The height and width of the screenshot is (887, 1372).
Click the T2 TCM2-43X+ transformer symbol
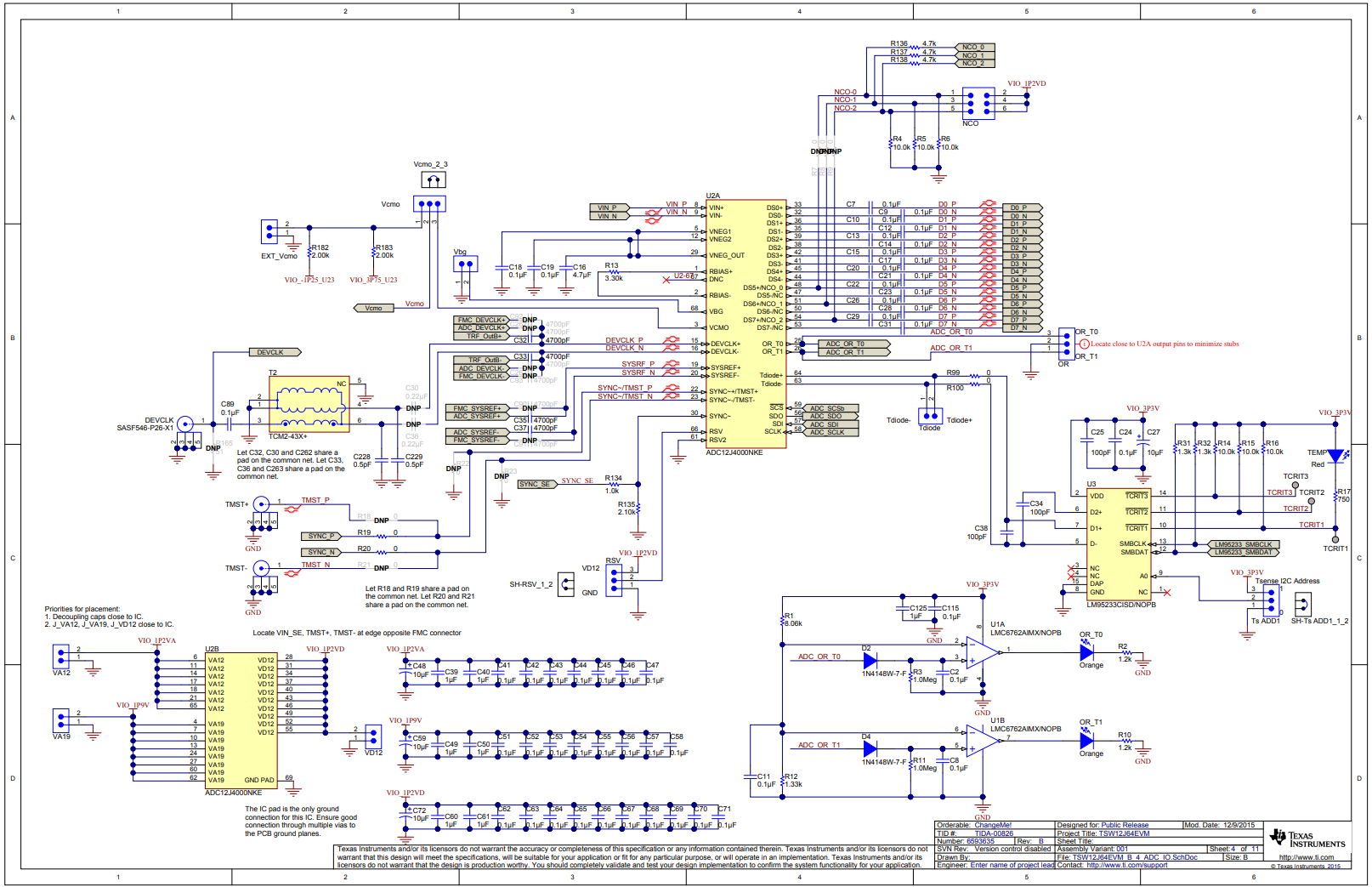click(x=309, y=404)
